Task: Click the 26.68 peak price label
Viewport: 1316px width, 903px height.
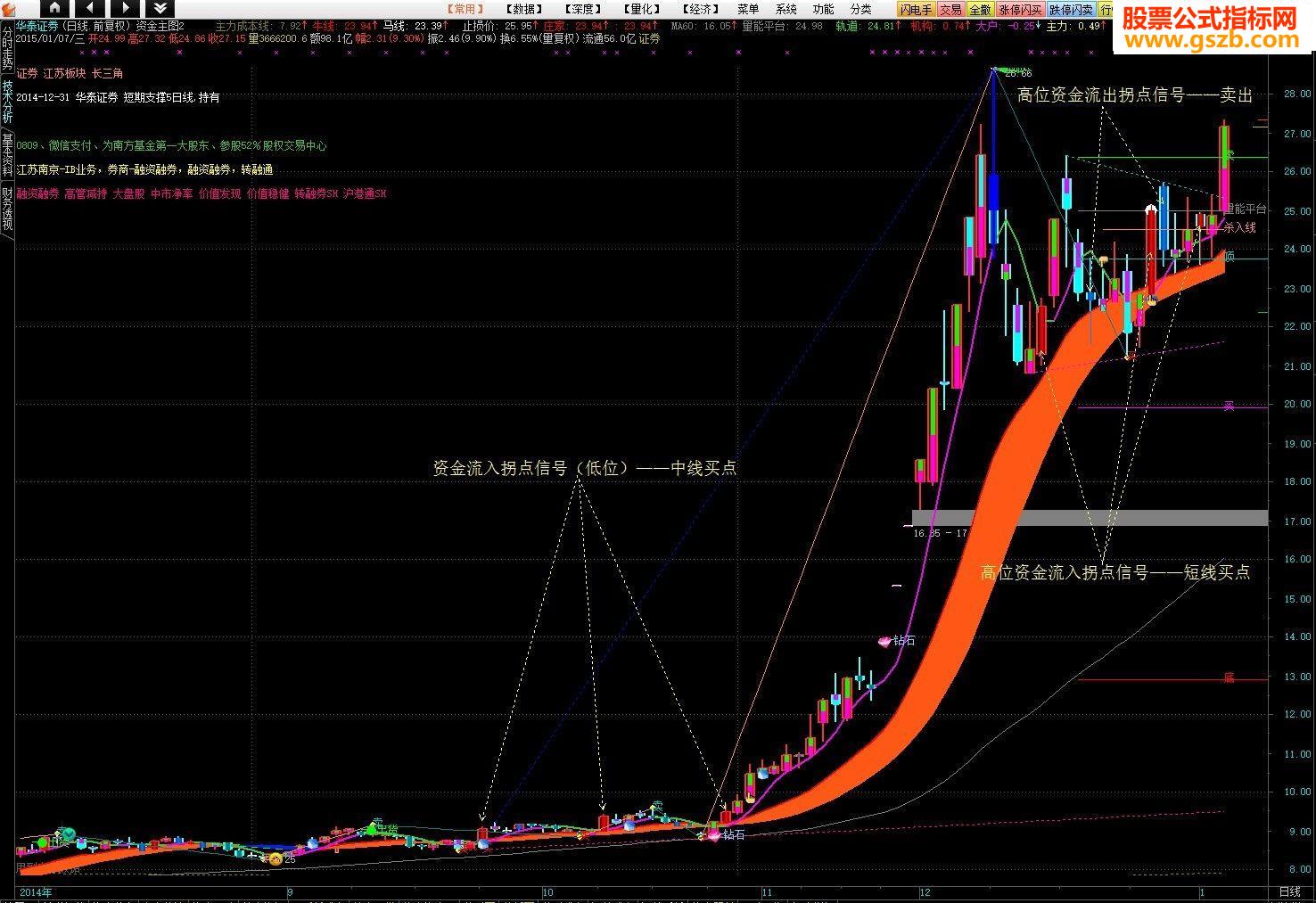Action: [1018, 73]
